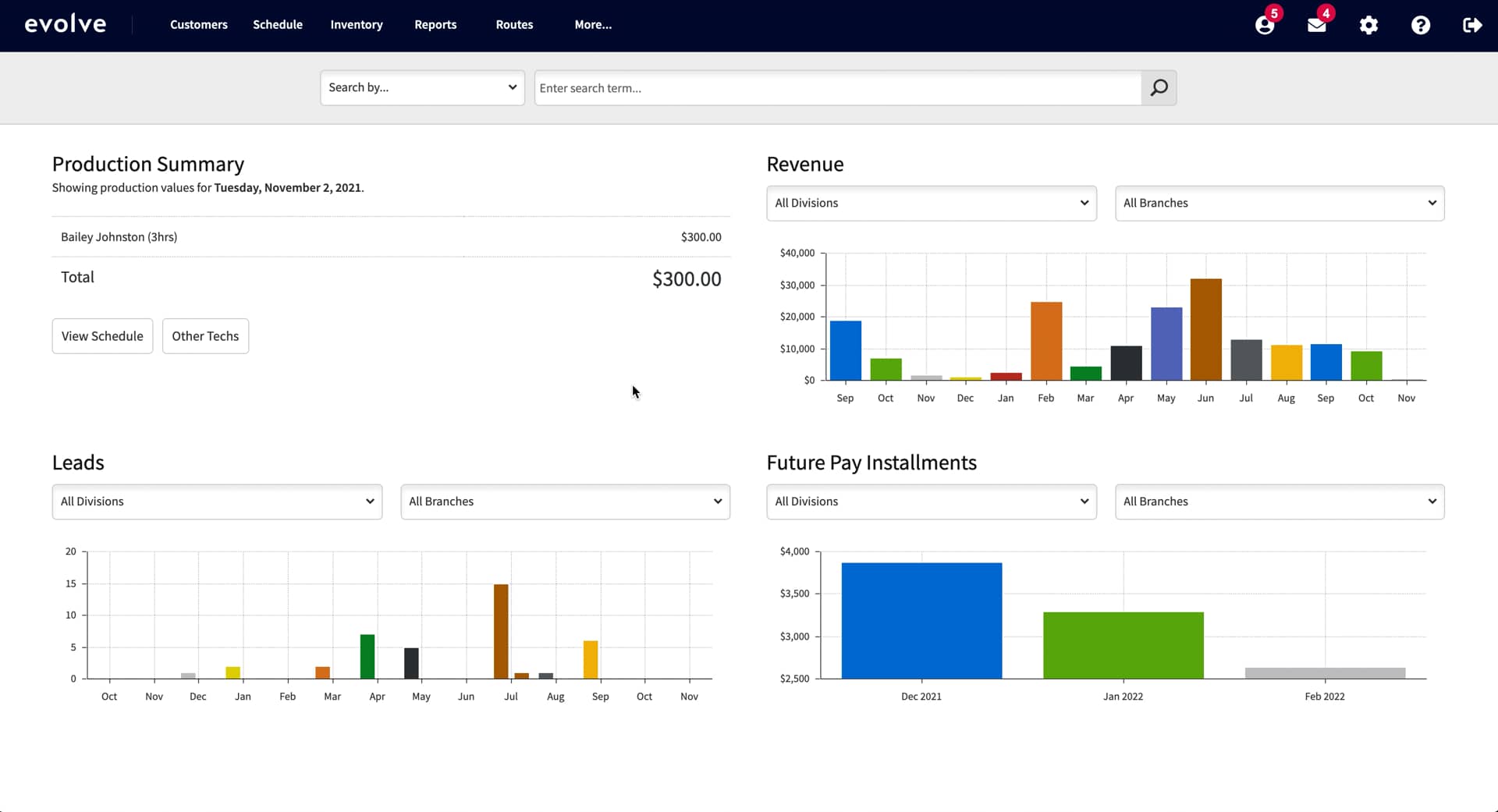Expand the Search by... dropdown

(422, 87)
